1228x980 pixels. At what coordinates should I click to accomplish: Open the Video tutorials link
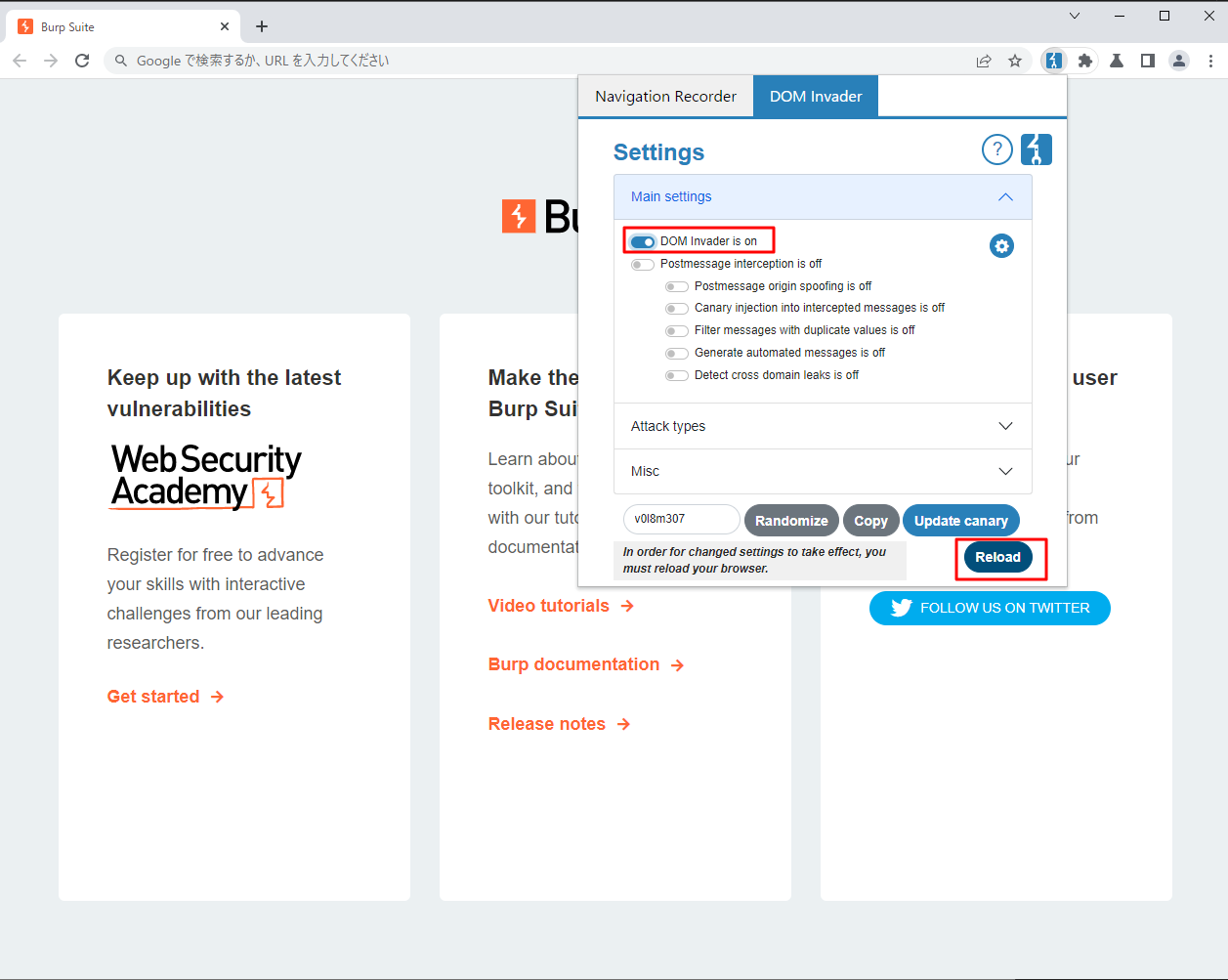tap(562, 606)
